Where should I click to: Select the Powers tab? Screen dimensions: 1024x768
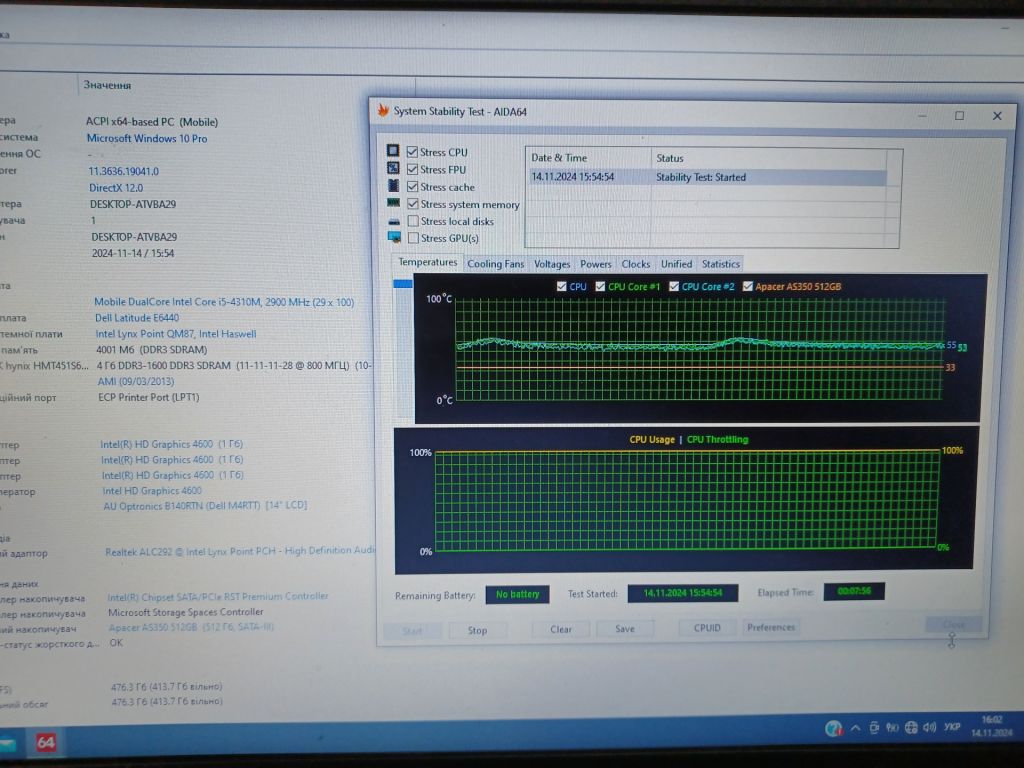(596, 264)
